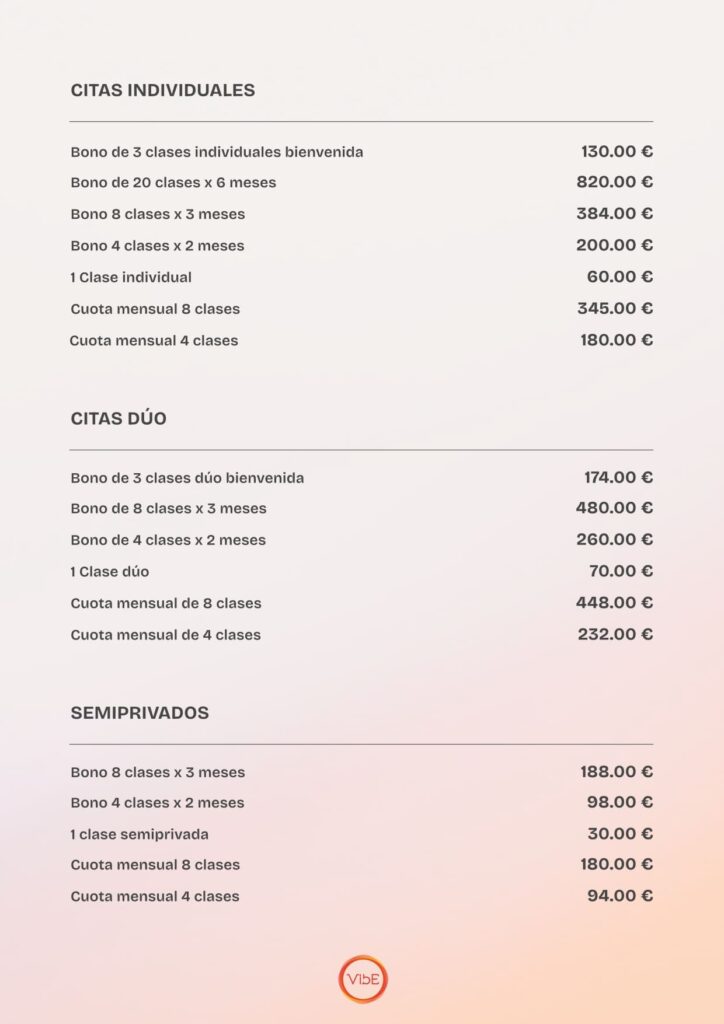
Task: Click the 188.00 € price
Action: [x=616, y=771]
